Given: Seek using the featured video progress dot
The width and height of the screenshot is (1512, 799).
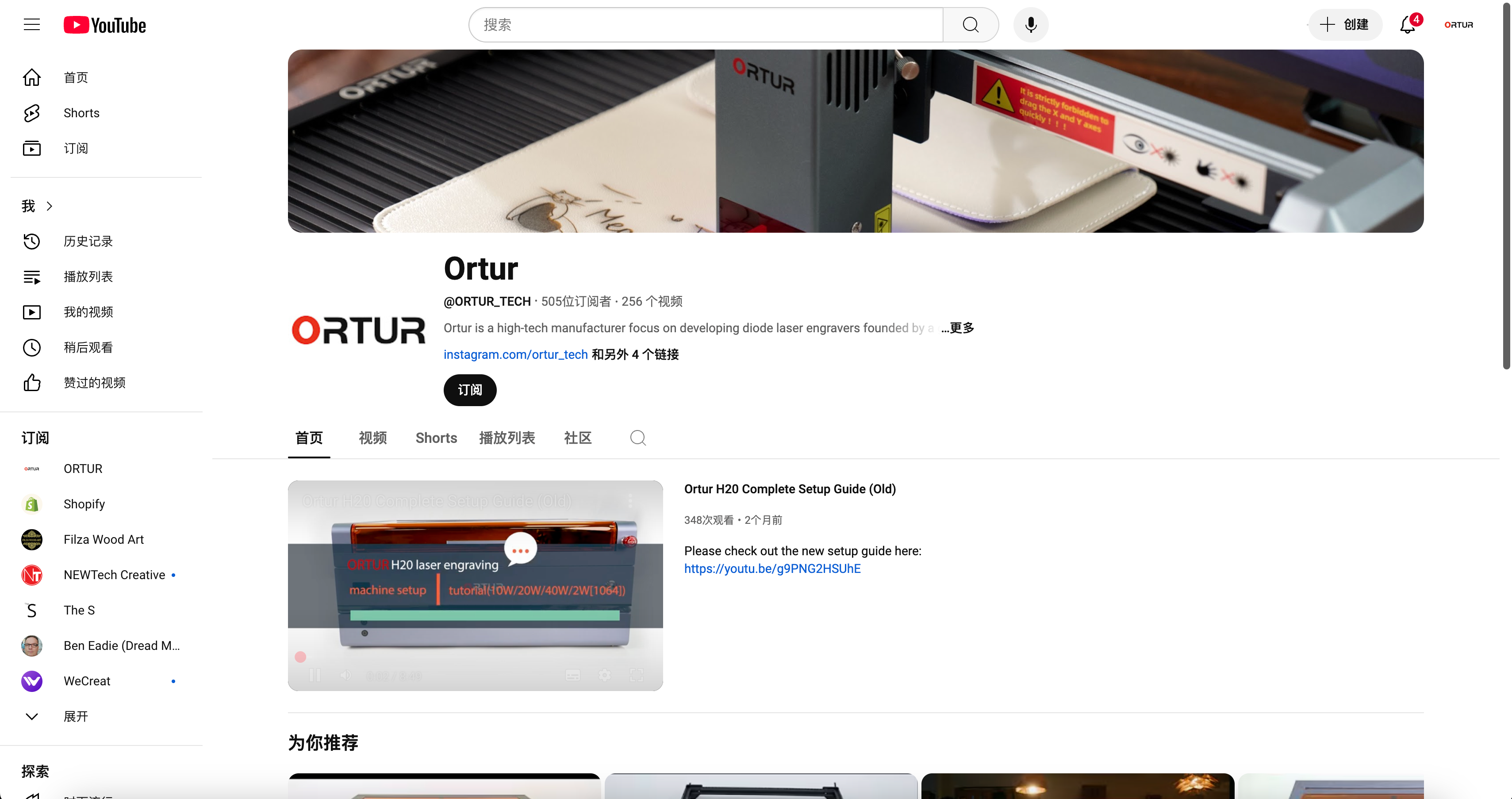Looking at the screenshot, I should point(300,657).
